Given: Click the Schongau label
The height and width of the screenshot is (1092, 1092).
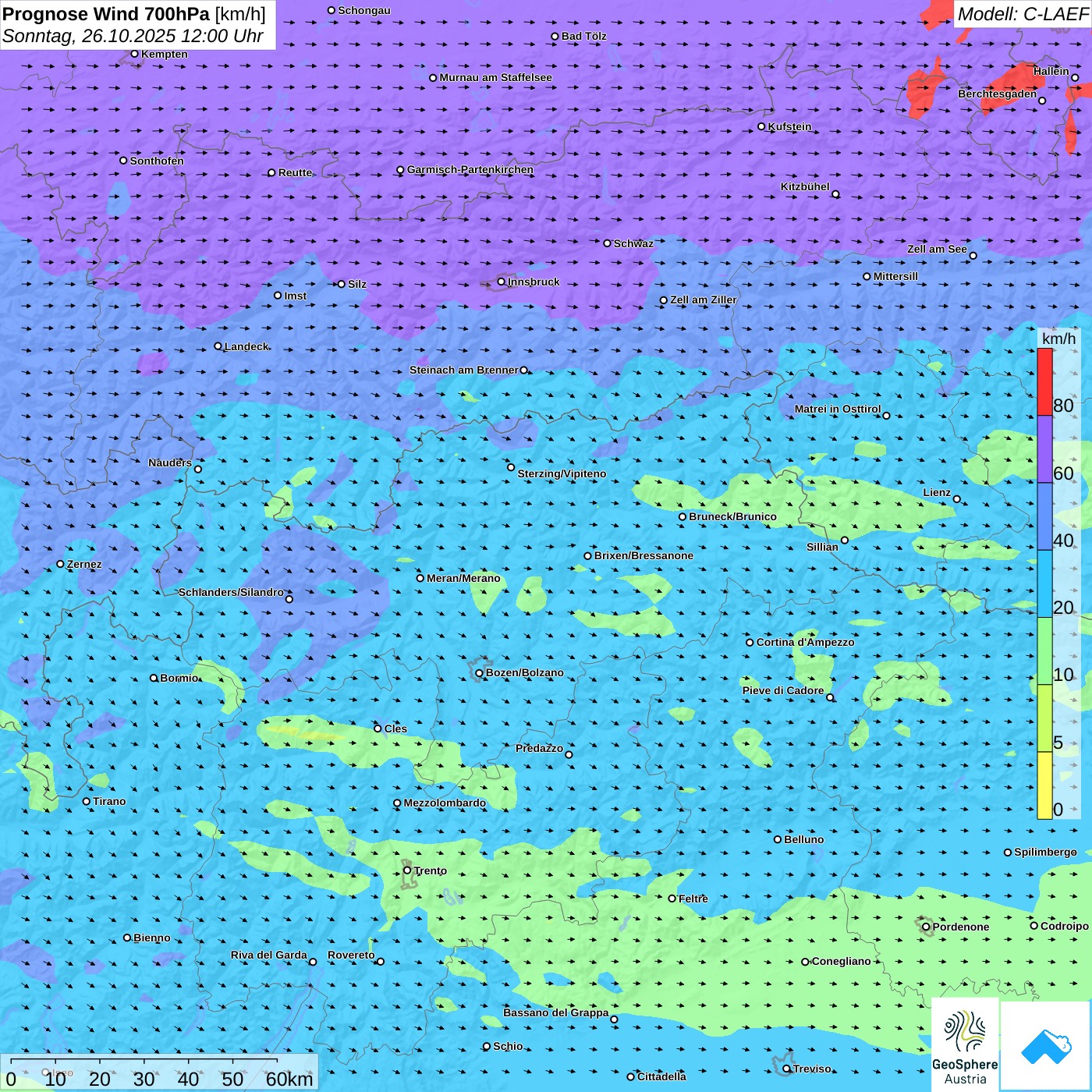Looking at the screenshot, I should pyautogui.click(x=364, y=10).
